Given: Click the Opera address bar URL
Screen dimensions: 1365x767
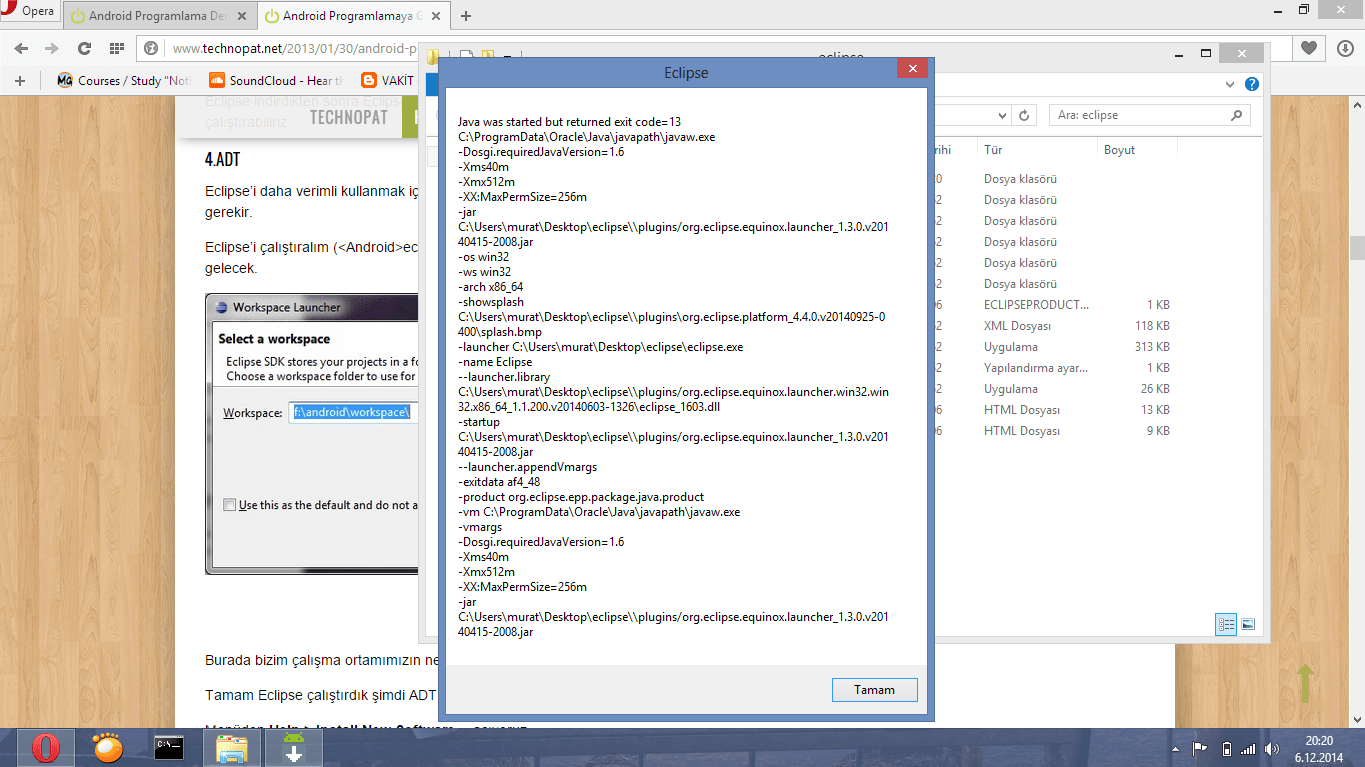Looking at the screenshot, I should pyautogui.click(x=295, y=48).
